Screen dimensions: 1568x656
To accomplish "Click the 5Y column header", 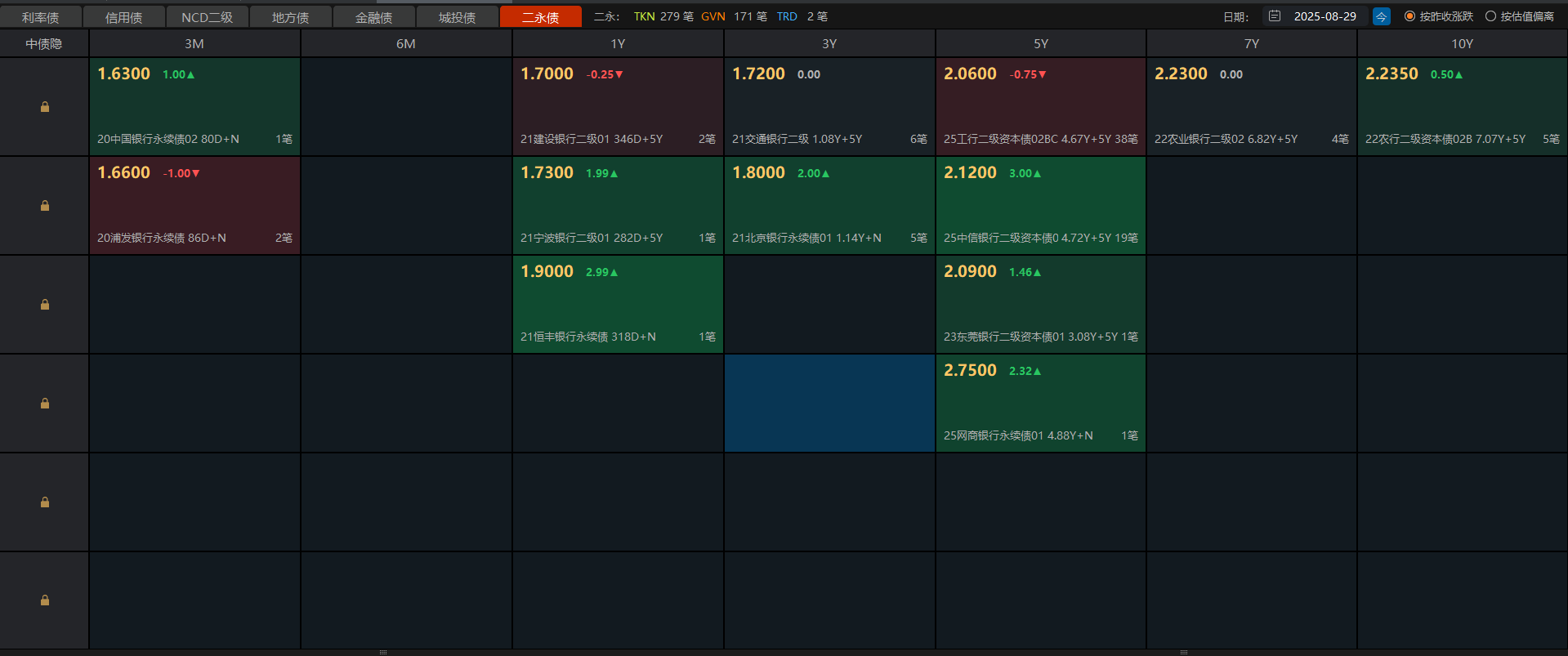I will coord(1041,44).
